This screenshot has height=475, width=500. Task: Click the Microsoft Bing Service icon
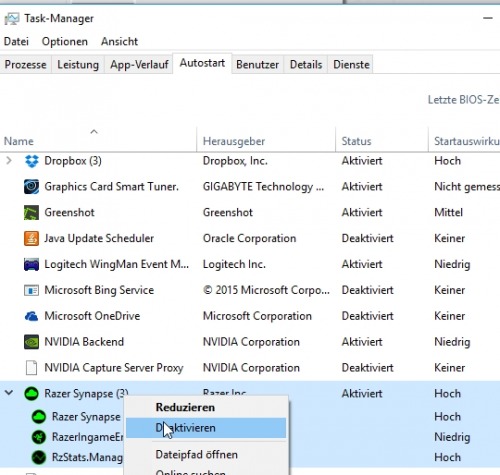(31, 290)
